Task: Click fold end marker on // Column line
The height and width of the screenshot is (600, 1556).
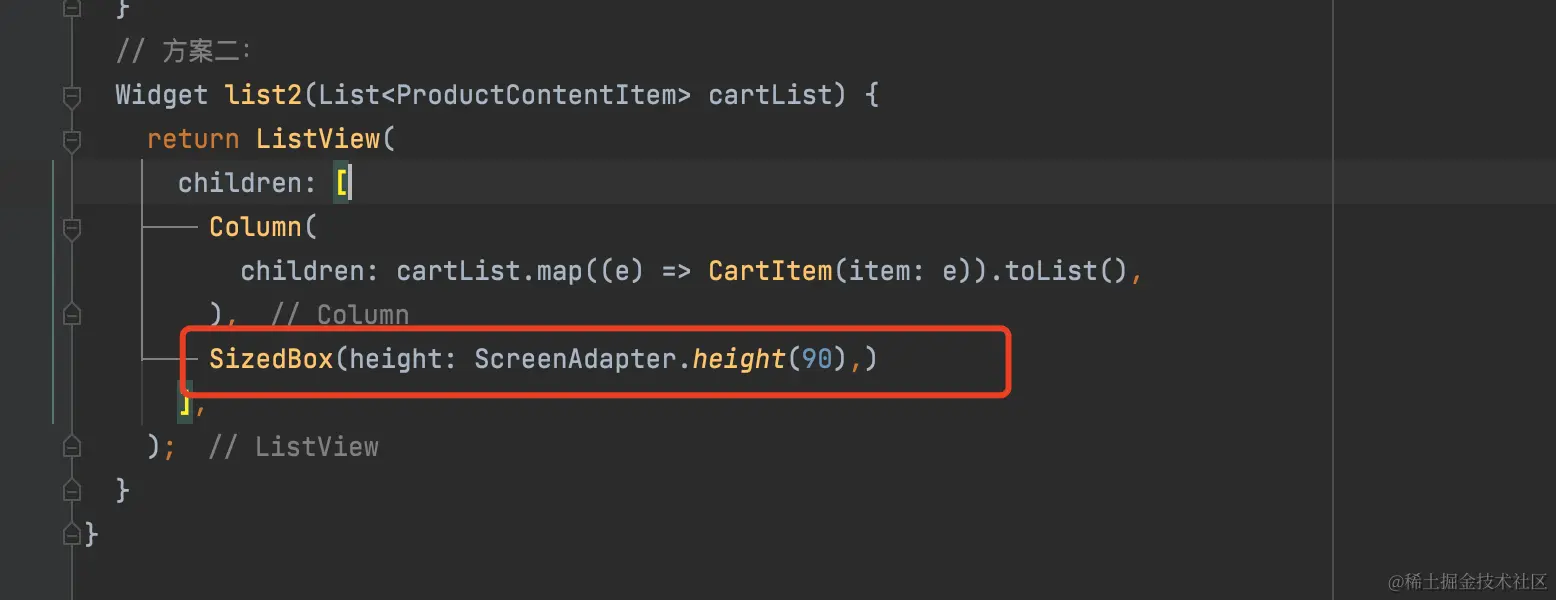Action: tap(71, 315)
